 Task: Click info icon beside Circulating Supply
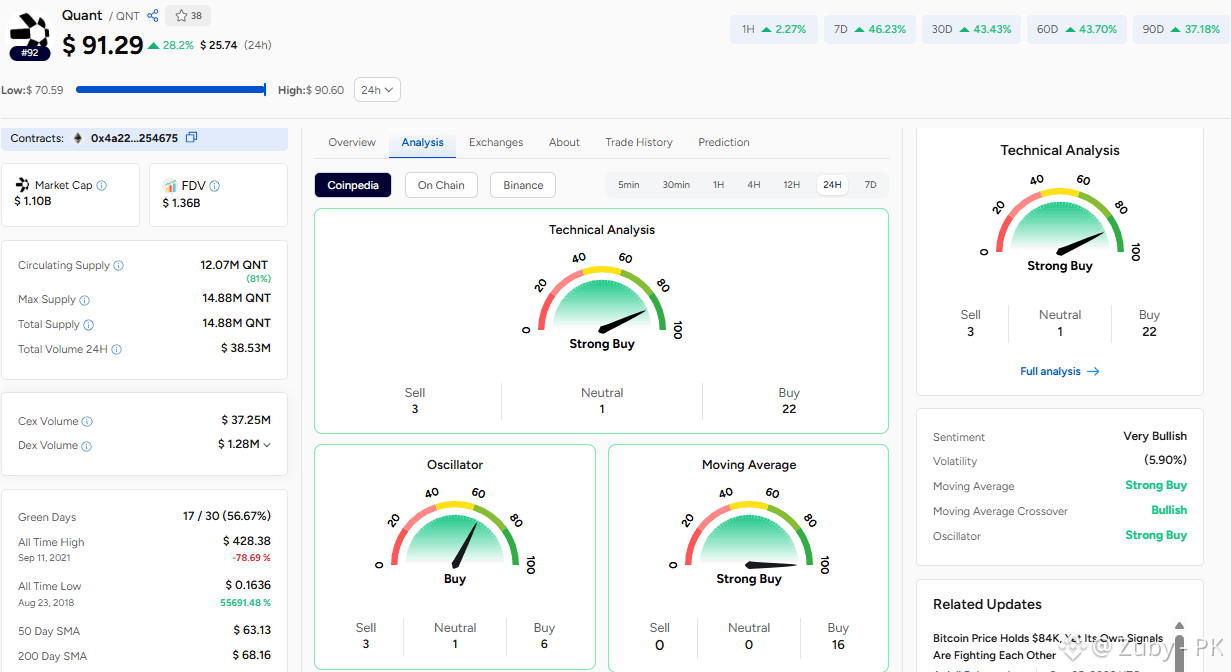click(119, 266)
